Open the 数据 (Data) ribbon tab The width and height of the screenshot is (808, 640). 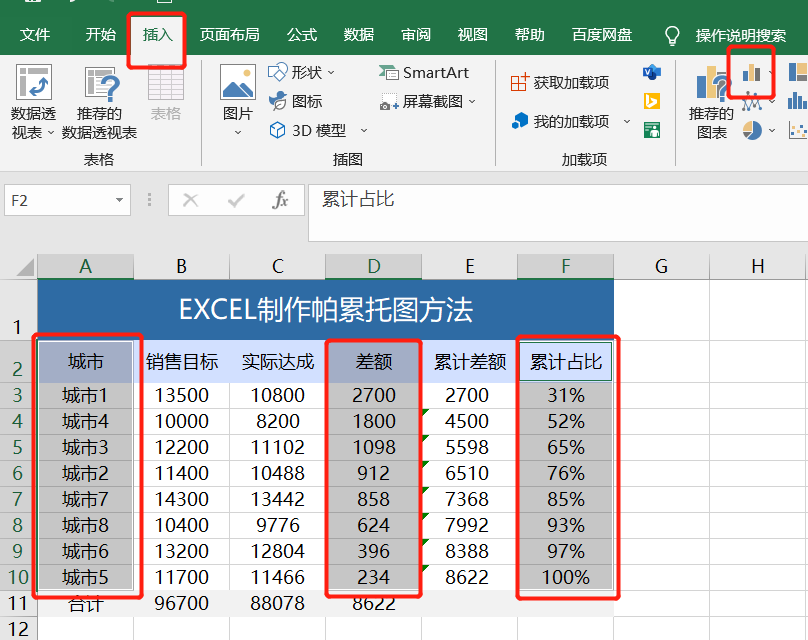[359, 35]
